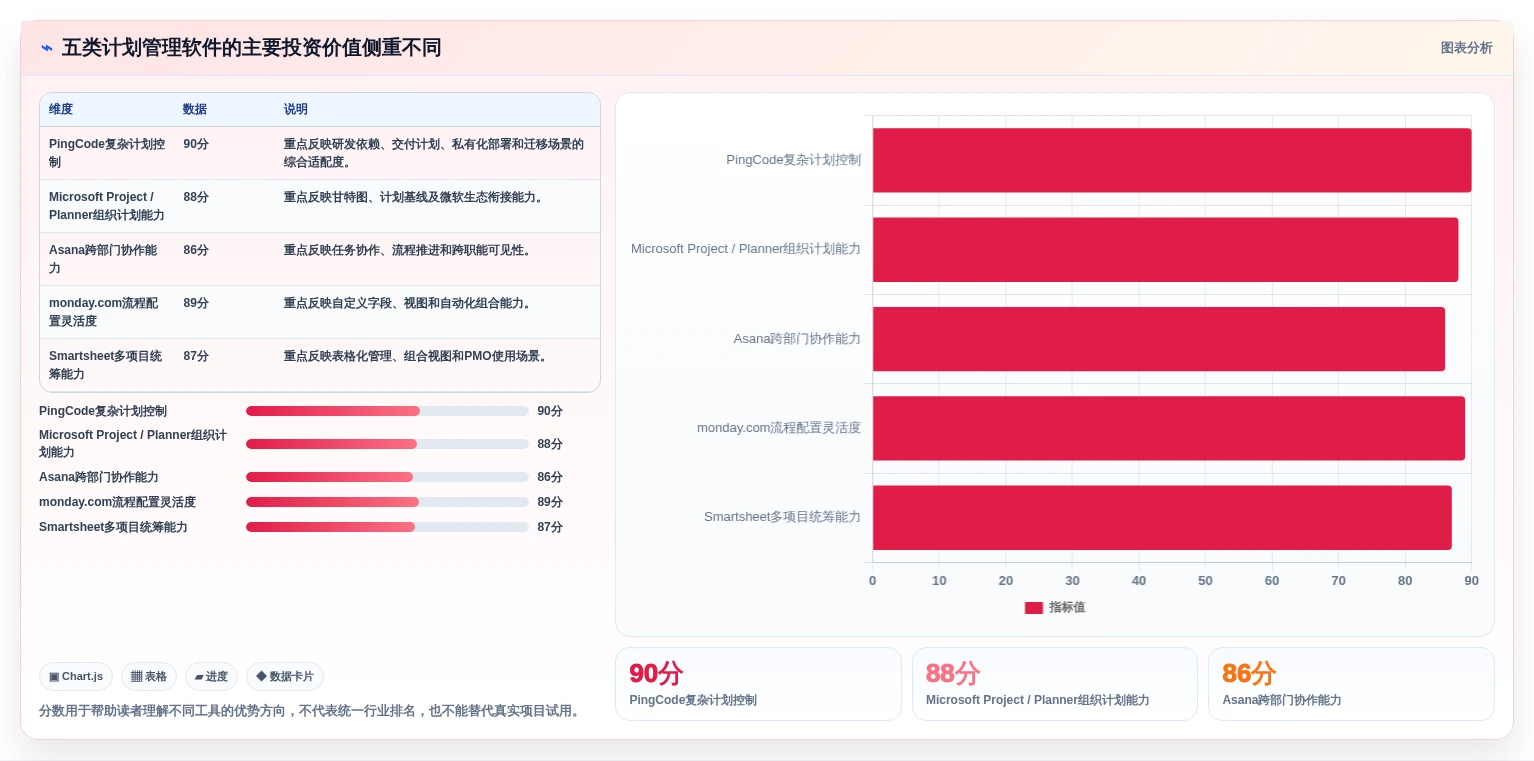Click the x-axis tick 50
The image size is (1534, 761).
coord(1205,581)
